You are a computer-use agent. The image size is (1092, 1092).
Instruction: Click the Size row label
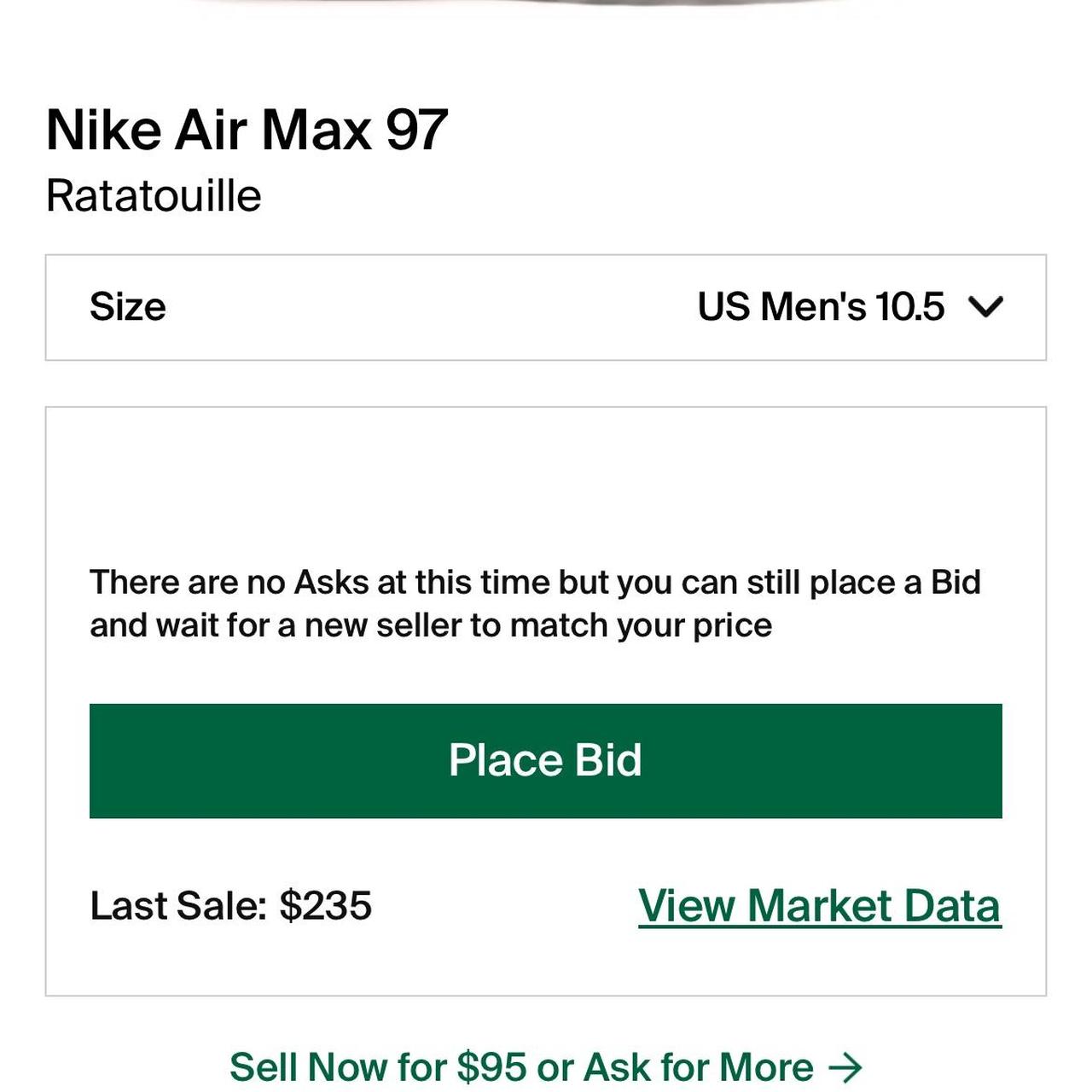(128, 307)
